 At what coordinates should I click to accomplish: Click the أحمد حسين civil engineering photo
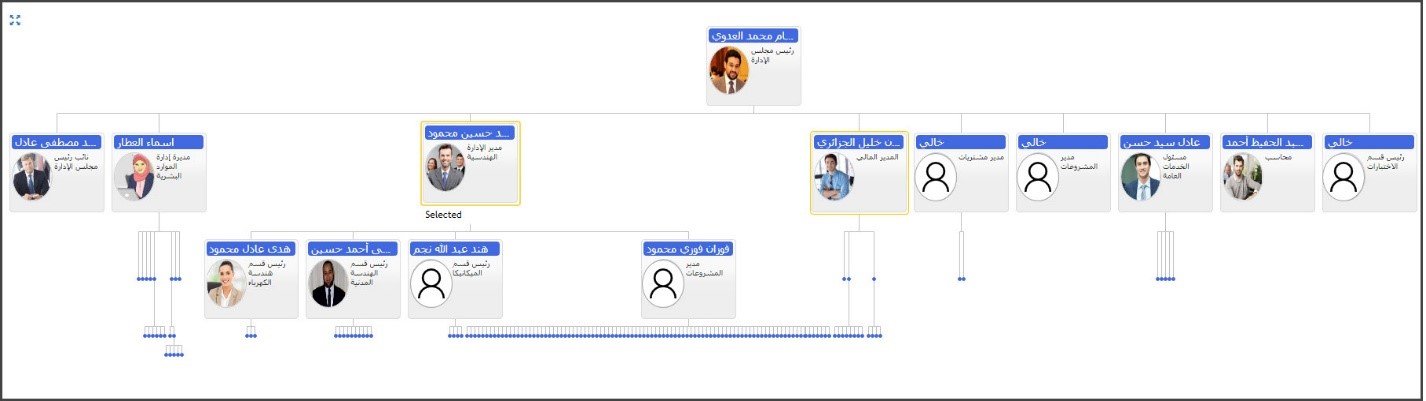(328, 283)
